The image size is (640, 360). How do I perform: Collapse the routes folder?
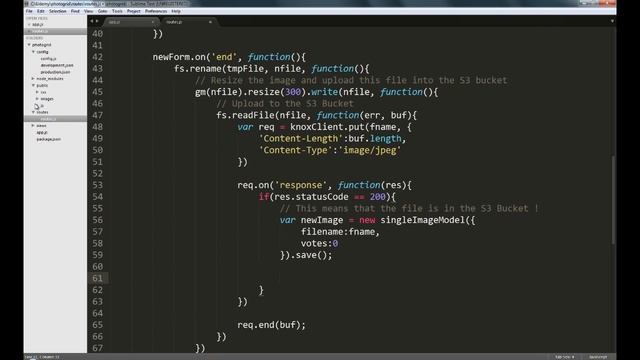click(33, 112)
